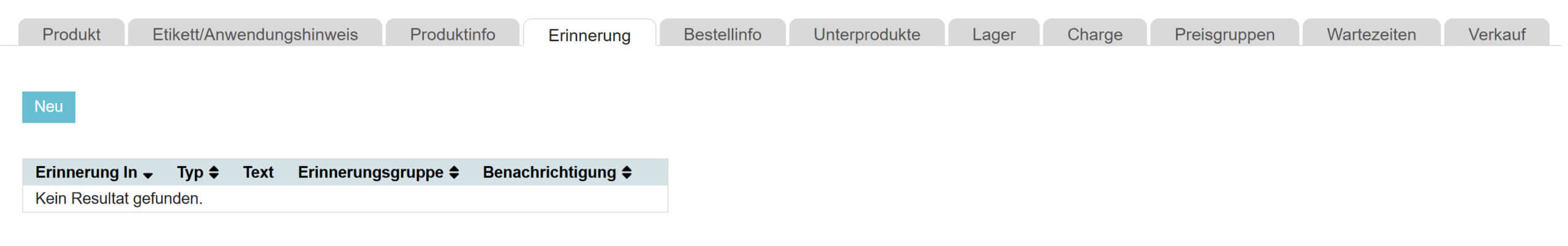Switch to the Etikett/Anwendungshinweis tab

(255, 34)
